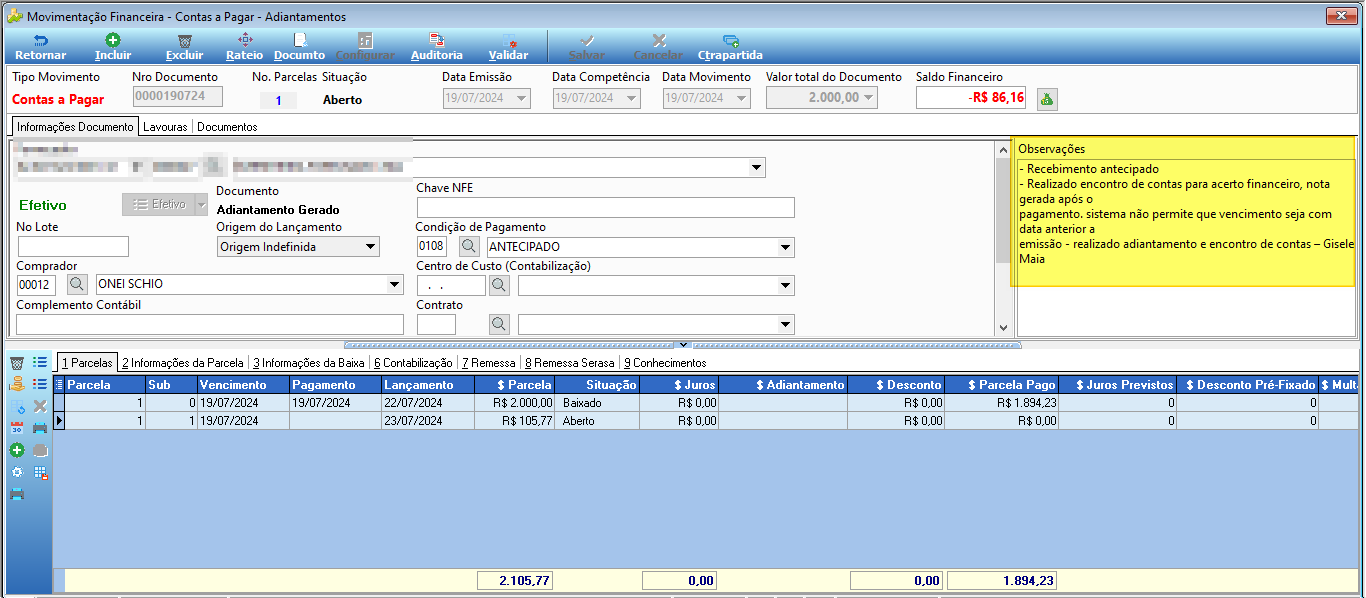This screenshot has width=1366, height=598.
Task: Switch to the Lavouras tab
Action: click(x=165, y=127)
